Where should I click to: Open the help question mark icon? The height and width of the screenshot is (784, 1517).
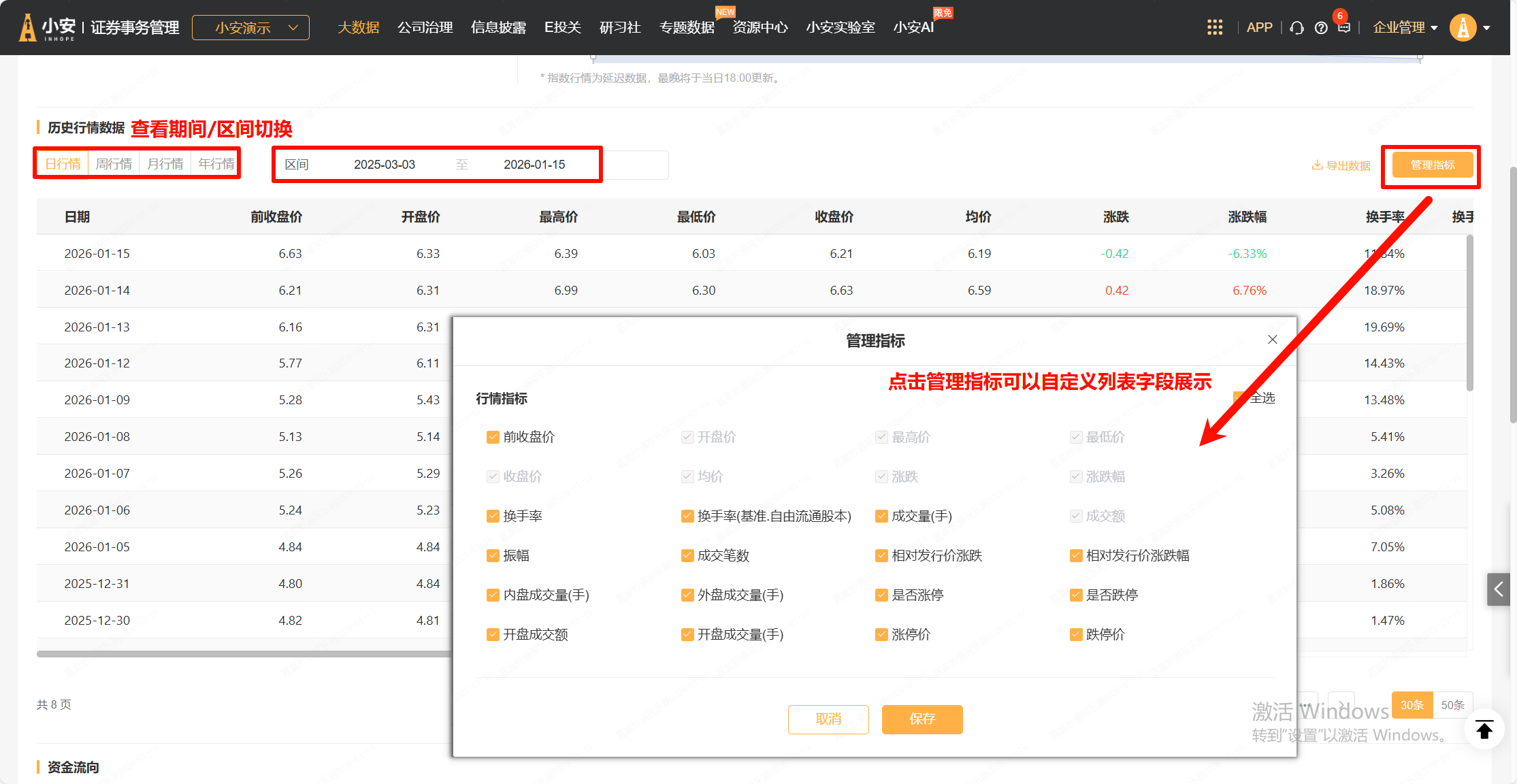1321,28
